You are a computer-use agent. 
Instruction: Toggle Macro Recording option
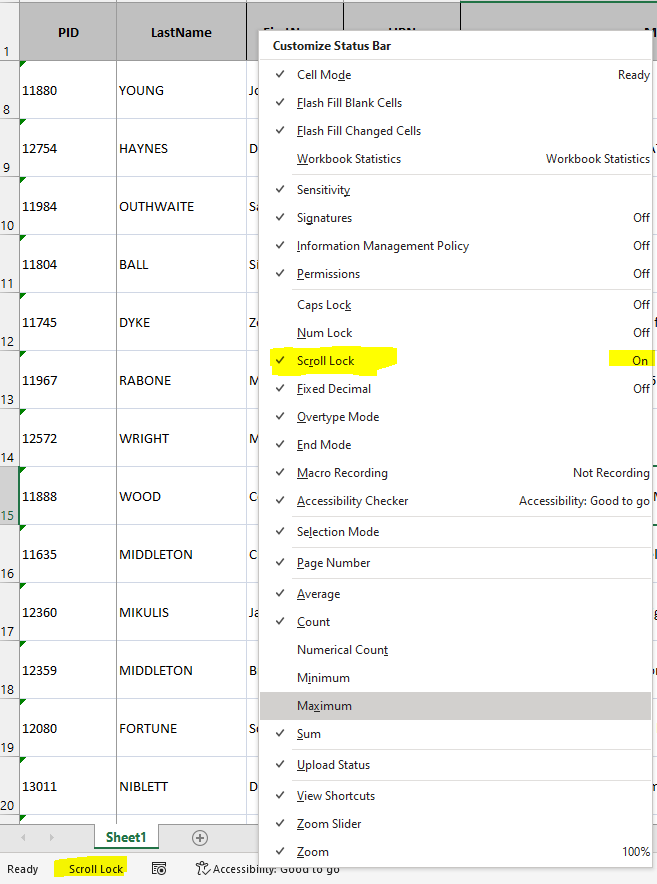click(x=456, y=473)
